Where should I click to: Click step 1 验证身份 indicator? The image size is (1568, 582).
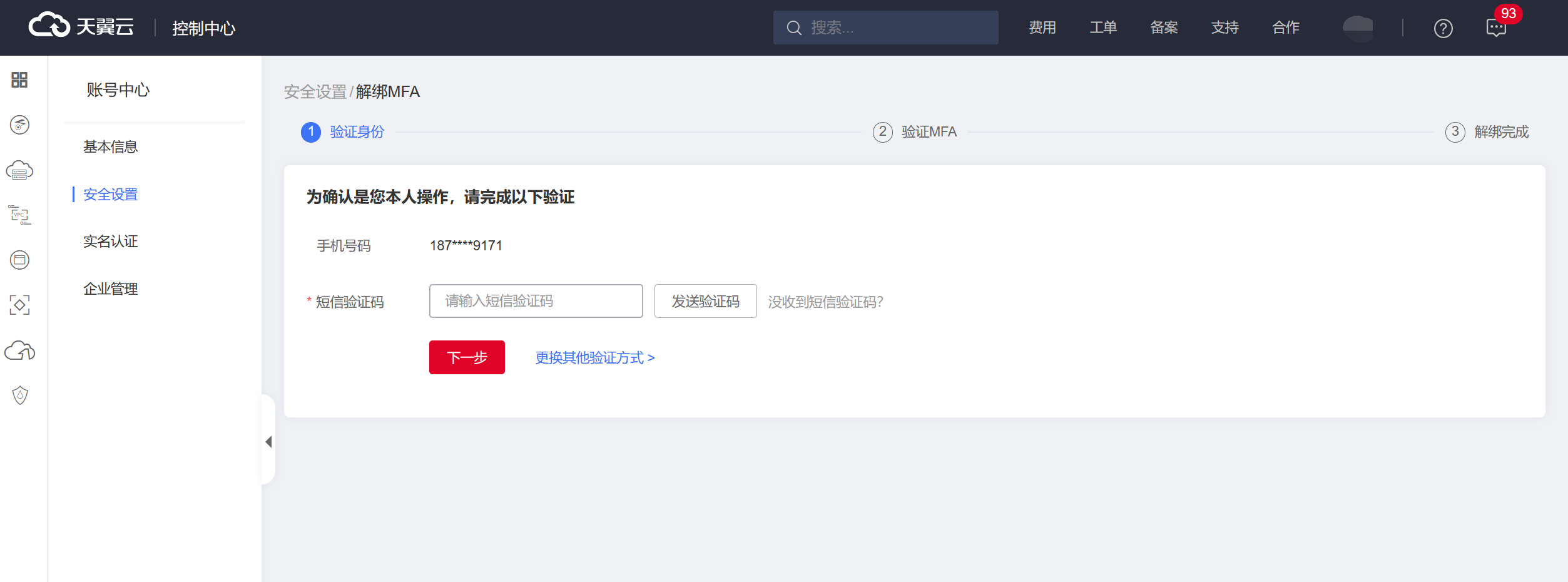pyautogui.click(x=342, y=132)
